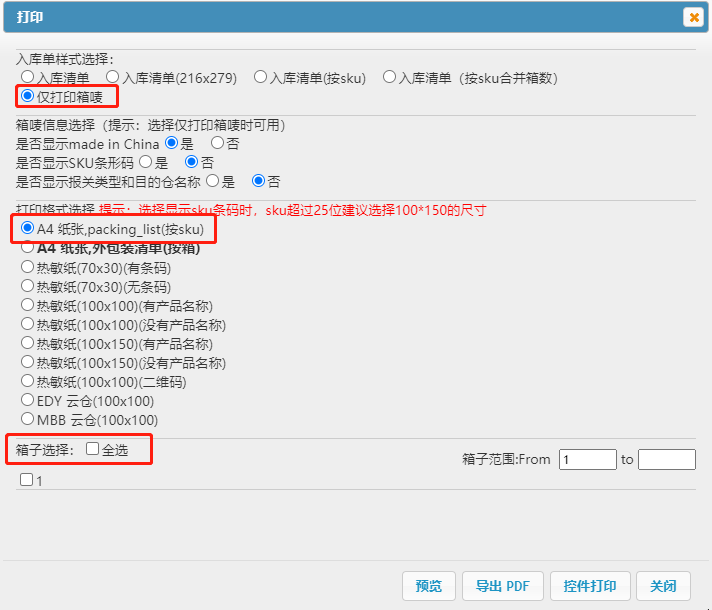The image size is (712, 610).
Task: Choose EDY 云仓(100x100) format
Action: pyautogui.click(x=28, y=400)
